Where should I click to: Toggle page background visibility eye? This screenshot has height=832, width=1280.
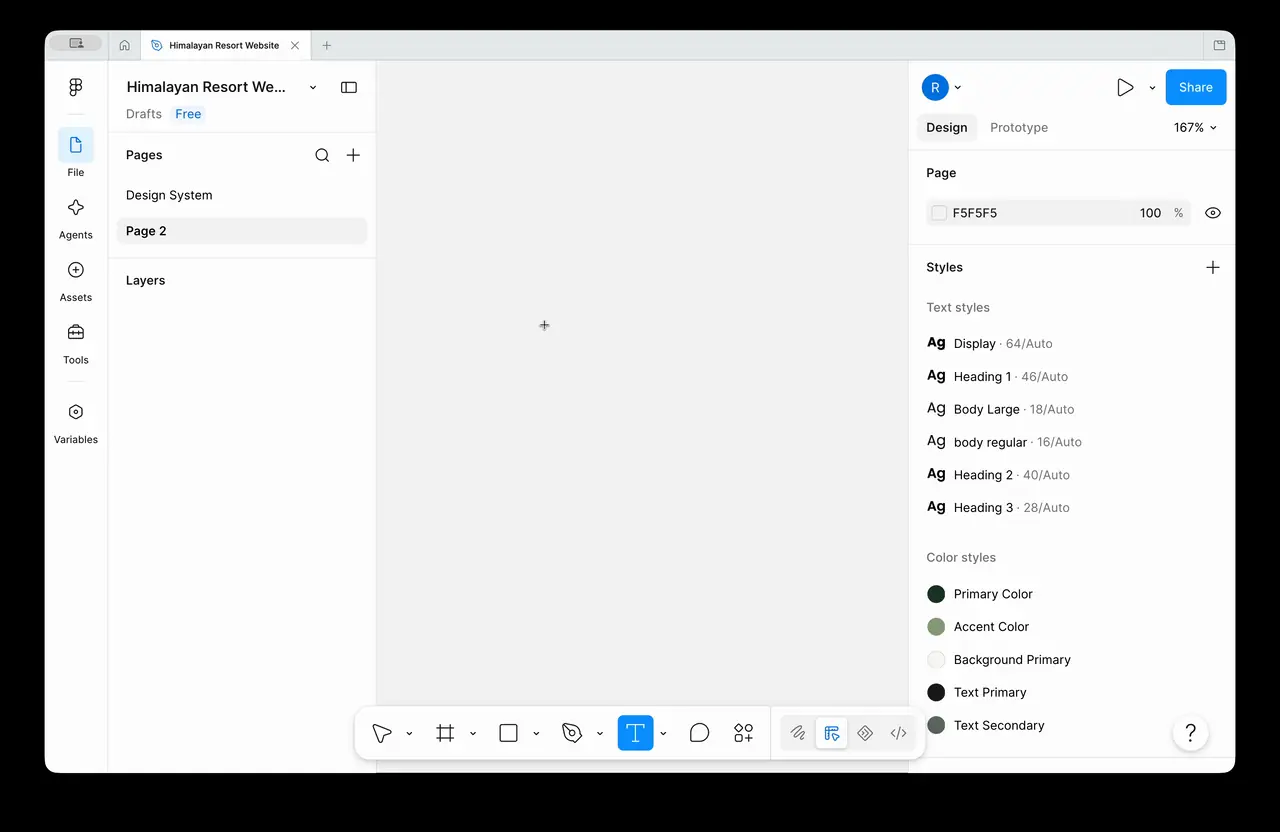1213,213
